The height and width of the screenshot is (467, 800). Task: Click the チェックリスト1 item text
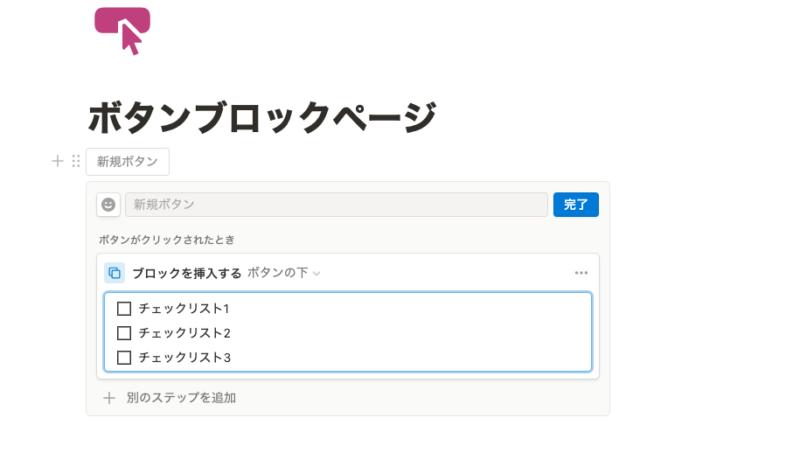click(184, 309)
